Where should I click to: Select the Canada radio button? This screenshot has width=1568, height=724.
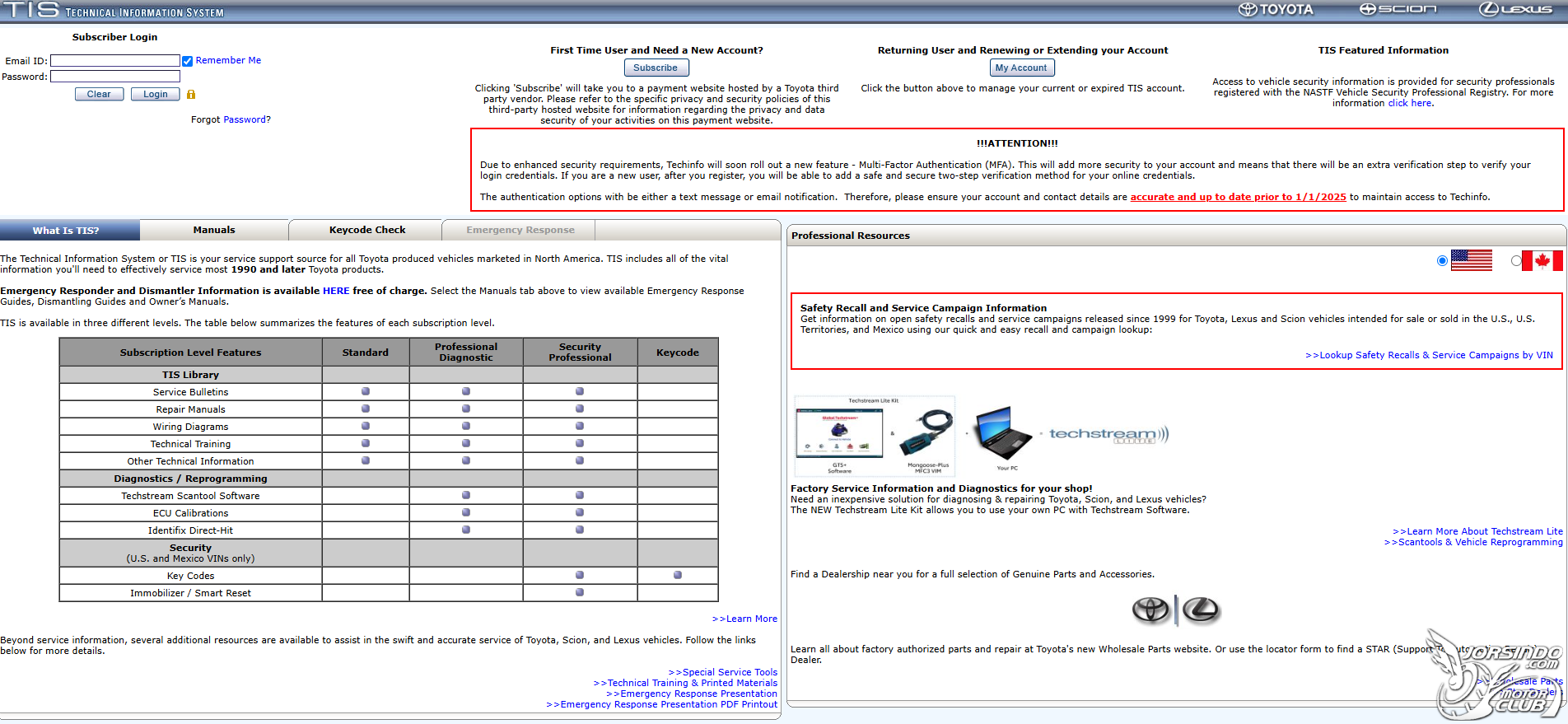pos(1516,261)
